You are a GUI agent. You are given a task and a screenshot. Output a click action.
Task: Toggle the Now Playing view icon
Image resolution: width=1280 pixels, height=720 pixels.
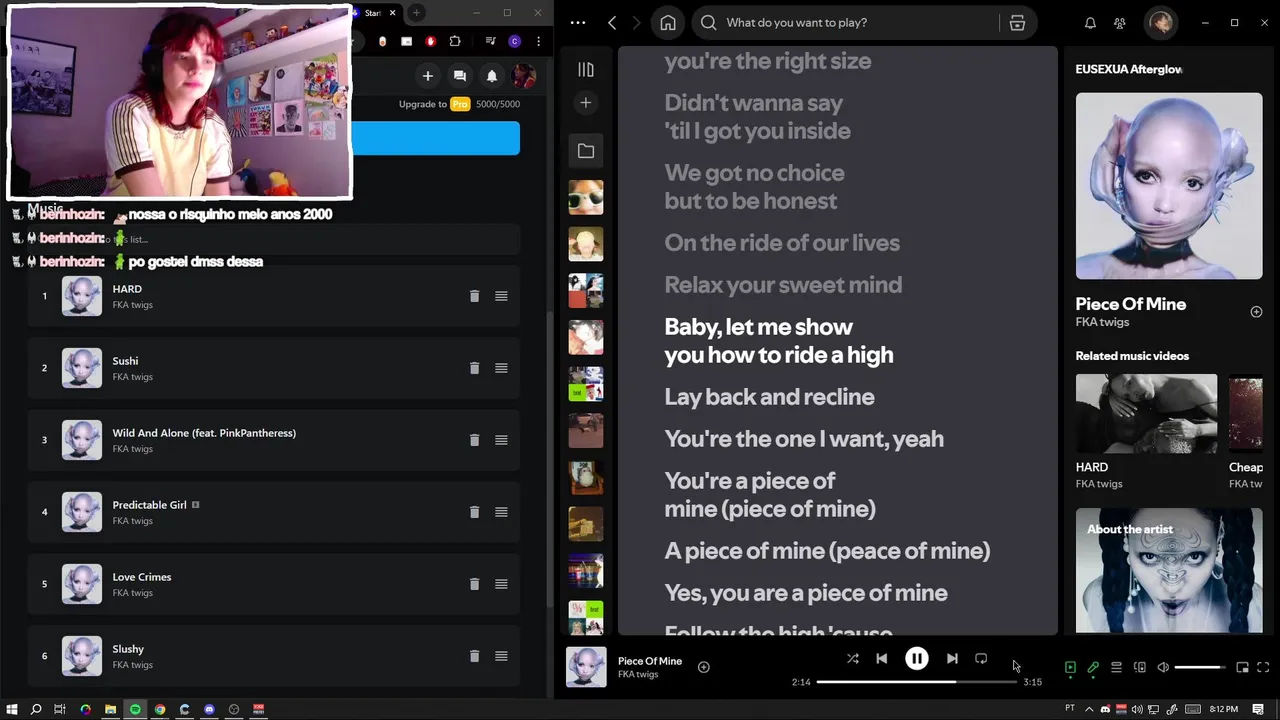click(x=1070, y=667)
